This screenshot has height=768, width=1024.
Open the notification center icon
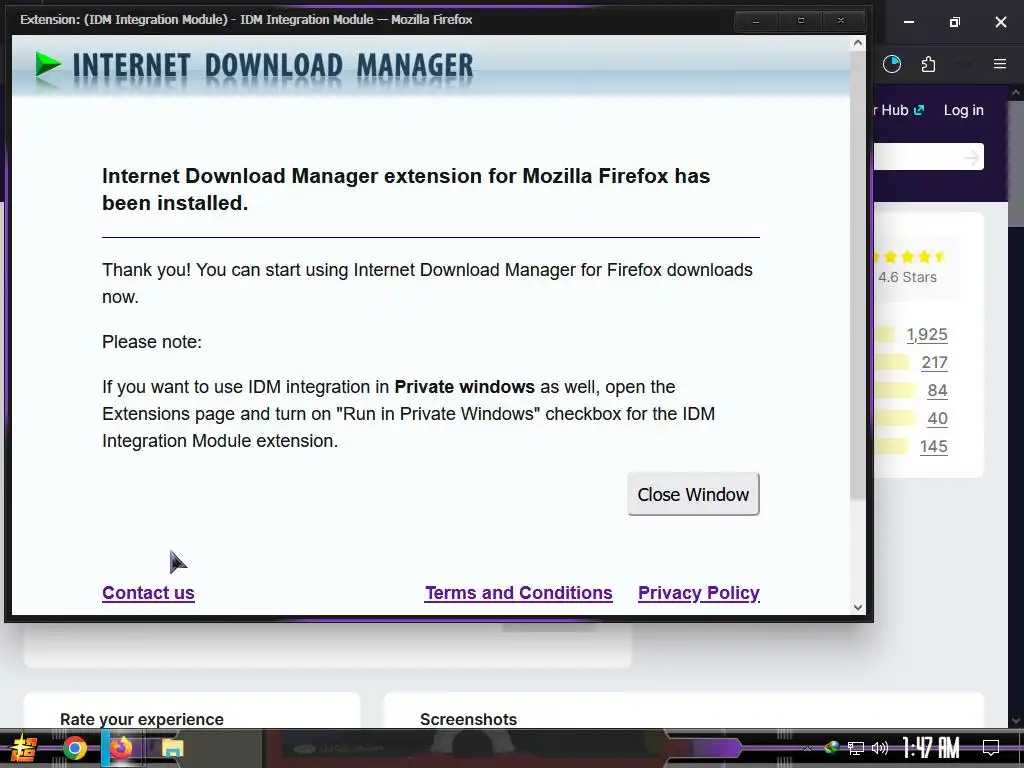click(991, 748)
